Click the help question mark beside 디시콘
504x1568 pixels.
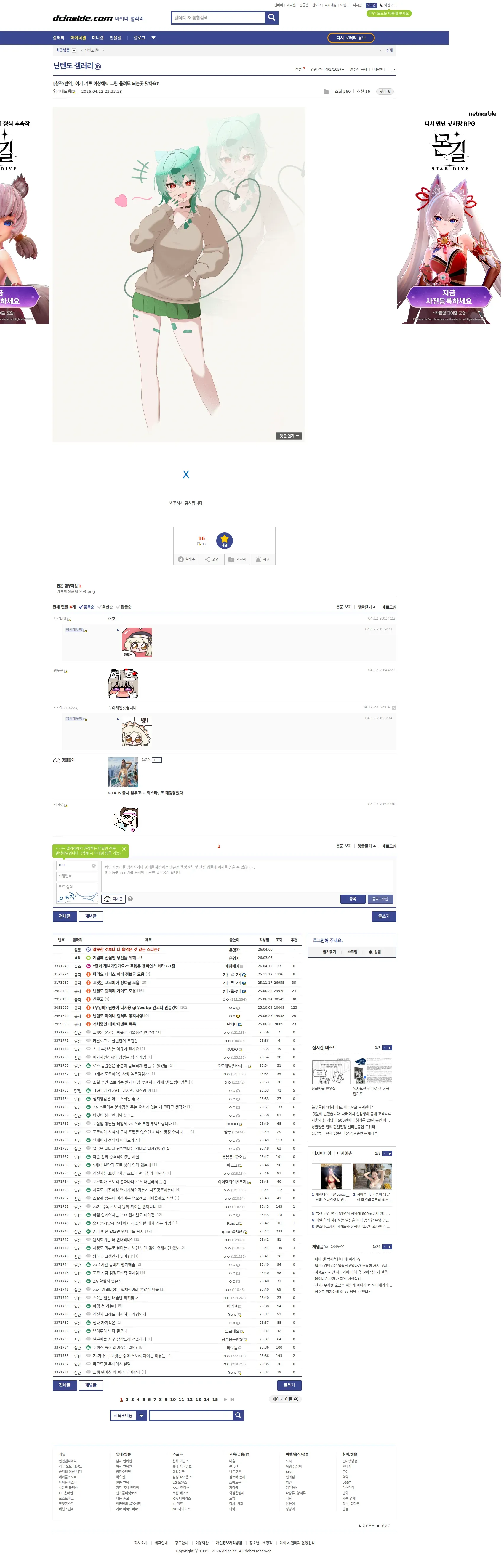pyautogui.click(x=130, y=898)
